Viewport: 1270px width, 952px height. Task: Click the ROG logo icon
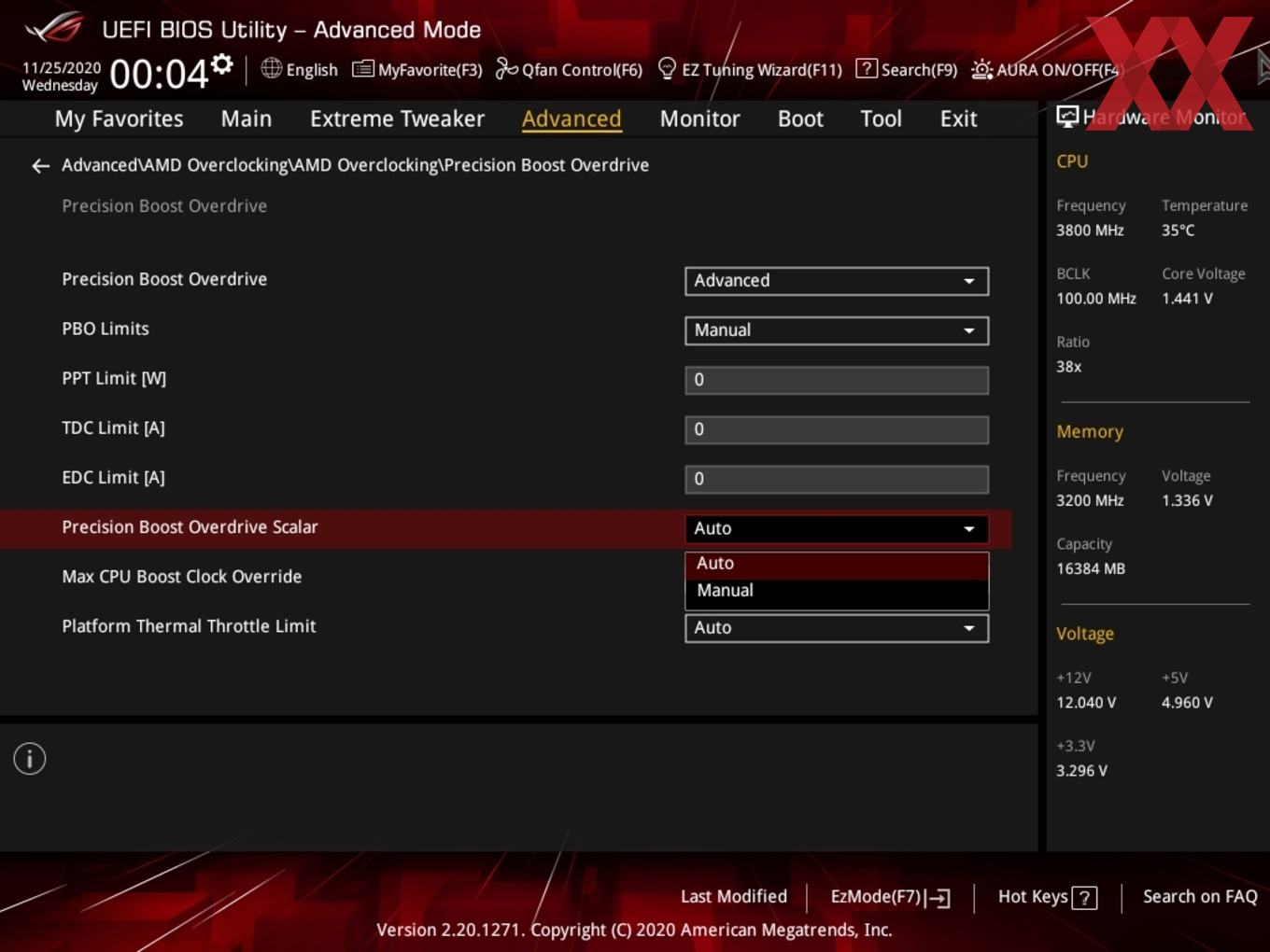pyautogui.click(x=54, y=28)
